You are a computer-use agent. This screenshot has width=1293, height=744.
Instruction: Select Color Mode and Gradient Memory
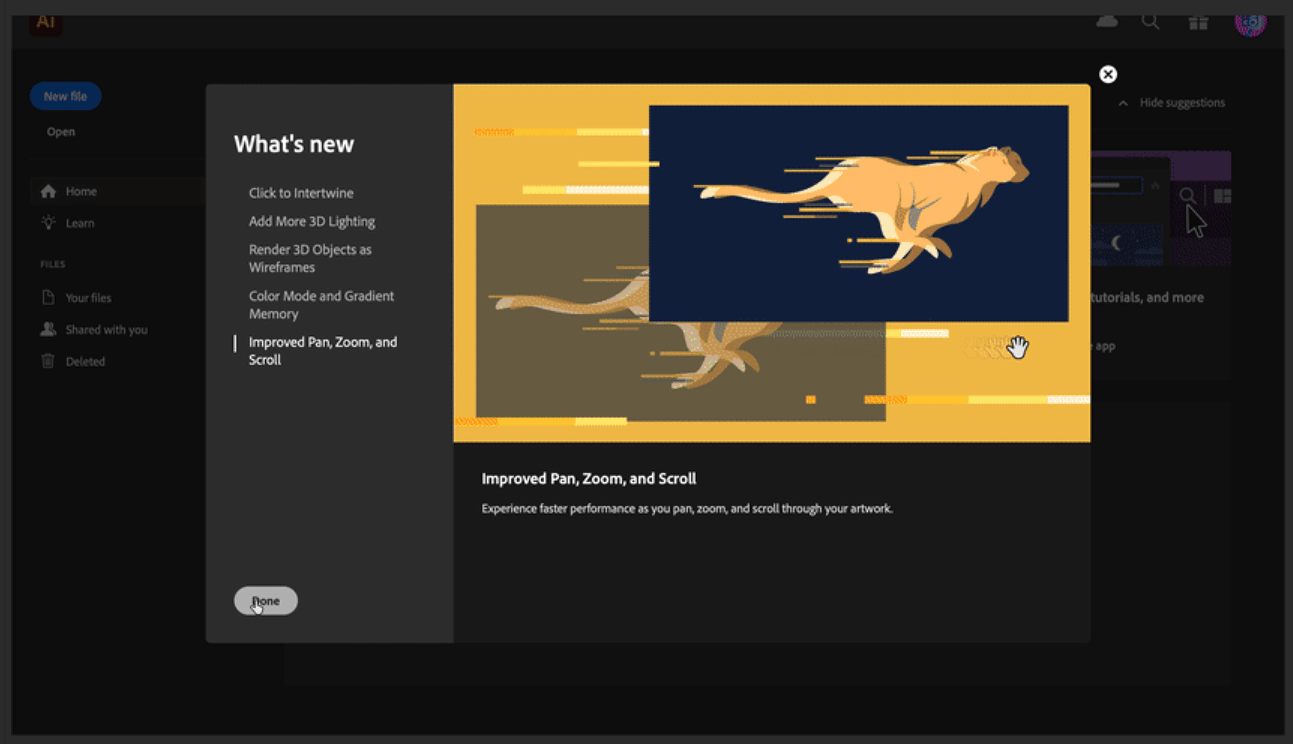pos(321,304)
